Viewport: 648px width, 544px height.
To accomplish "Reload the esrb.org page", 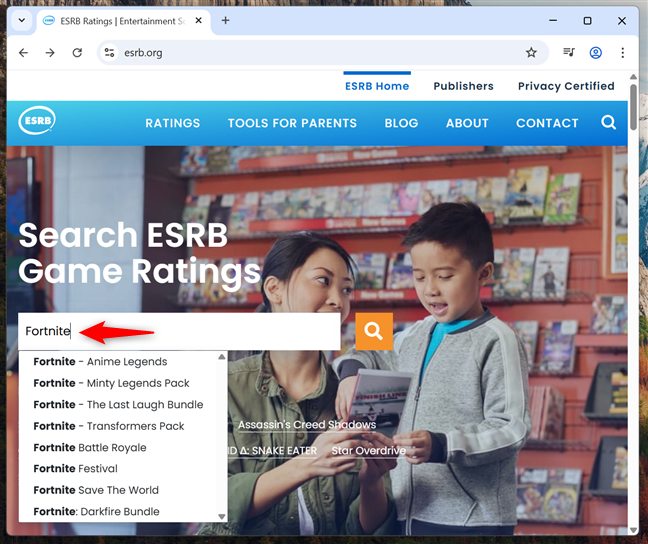I will (77, 52).
